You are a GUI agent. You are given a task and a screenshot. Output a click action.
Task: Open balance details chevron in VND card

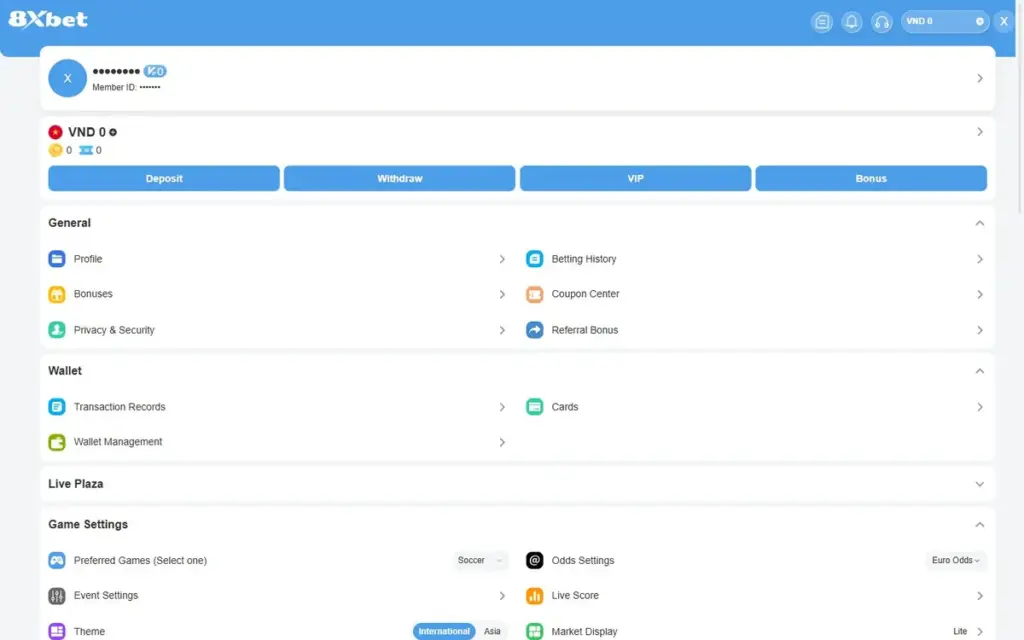pyautogui.click(x=980, y=132)
